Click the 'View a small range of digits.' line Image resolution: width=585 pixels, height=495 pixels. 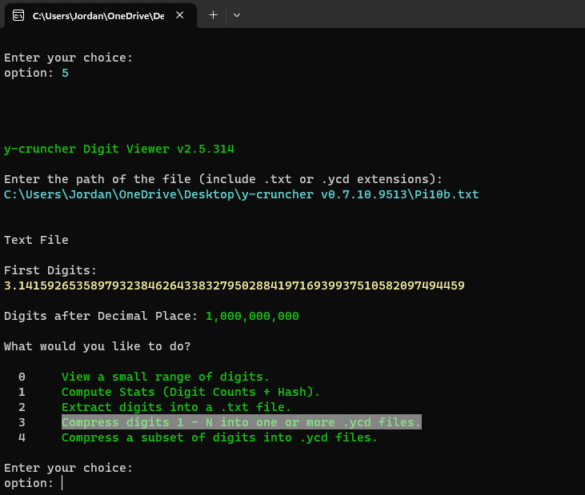coord(165,376)
